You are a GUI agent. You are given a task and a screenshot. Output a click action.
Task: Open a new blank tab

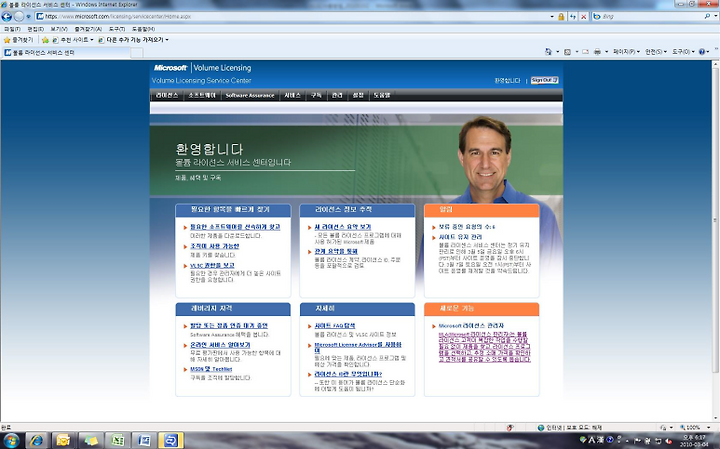[137, 53]
